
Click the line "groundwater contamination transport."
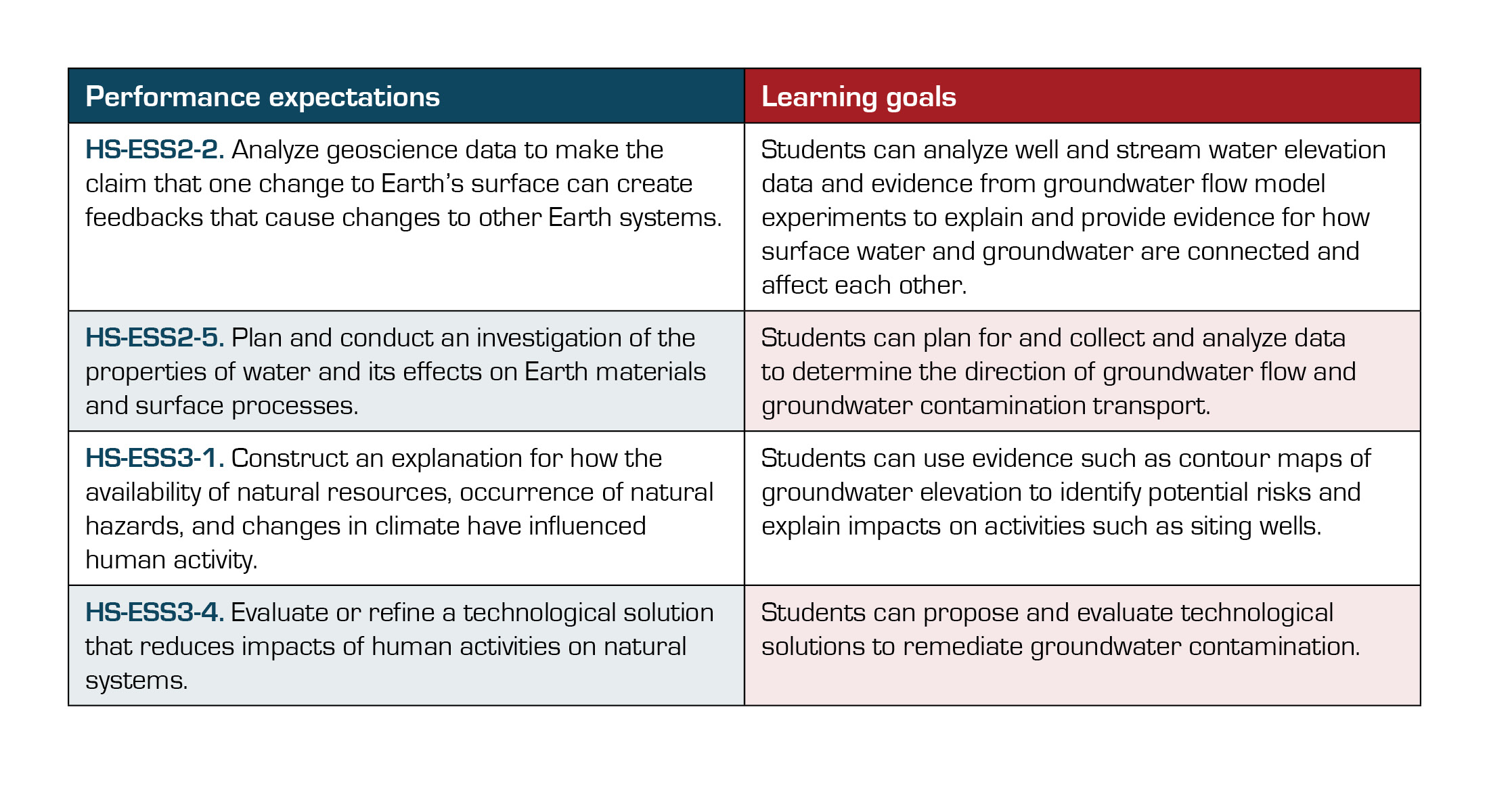point(985,405)
